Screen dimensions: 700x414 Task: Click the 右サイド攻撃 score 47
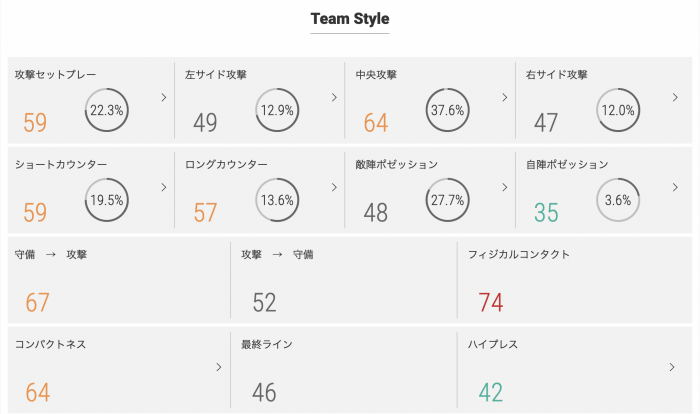point(546,123)
